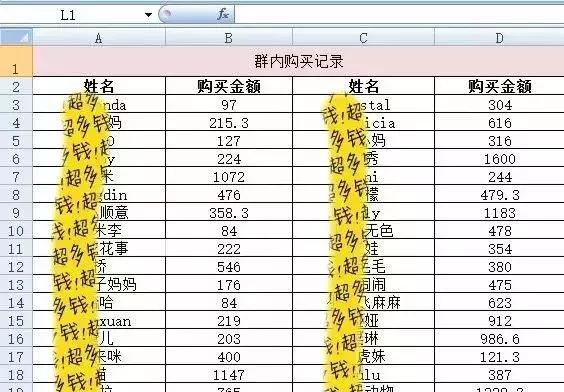564x392 pixels.
Task: Select the cell with value 479.3
Action: coord(499,194)
